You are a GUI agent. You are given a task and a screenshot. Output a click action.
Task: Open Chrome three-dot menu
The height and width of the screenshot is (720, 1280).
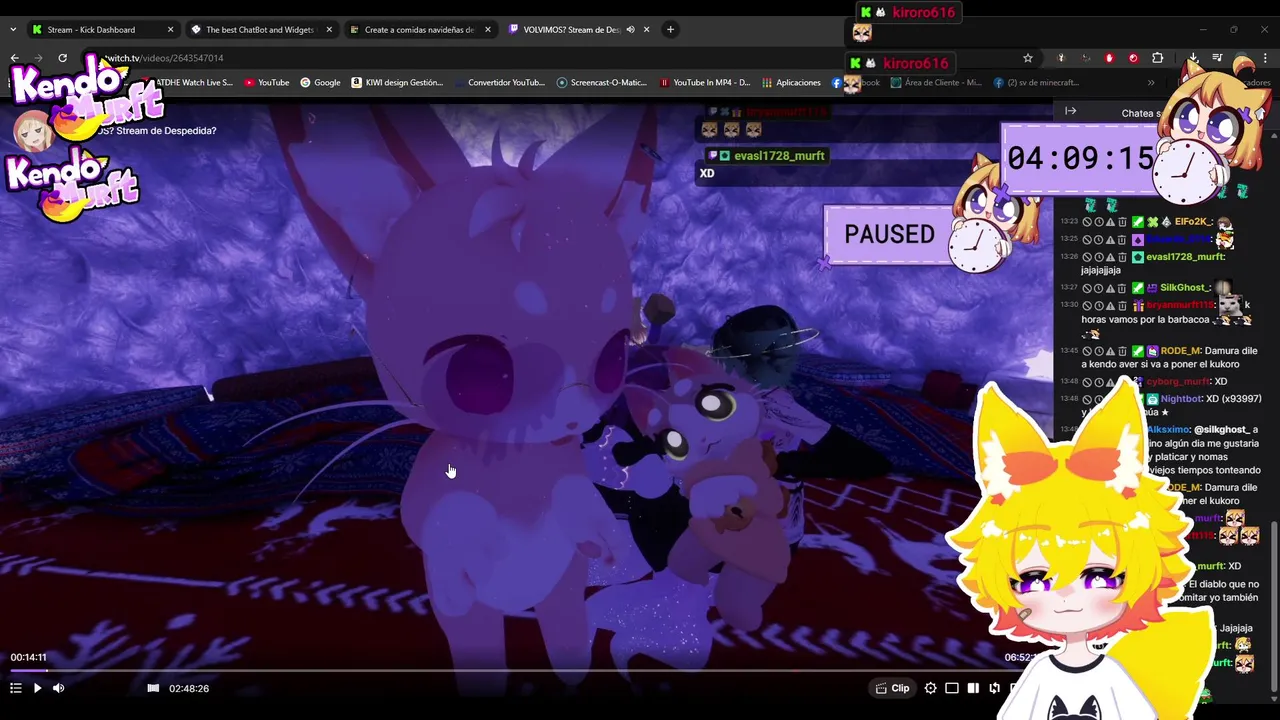pos(1266,58)
